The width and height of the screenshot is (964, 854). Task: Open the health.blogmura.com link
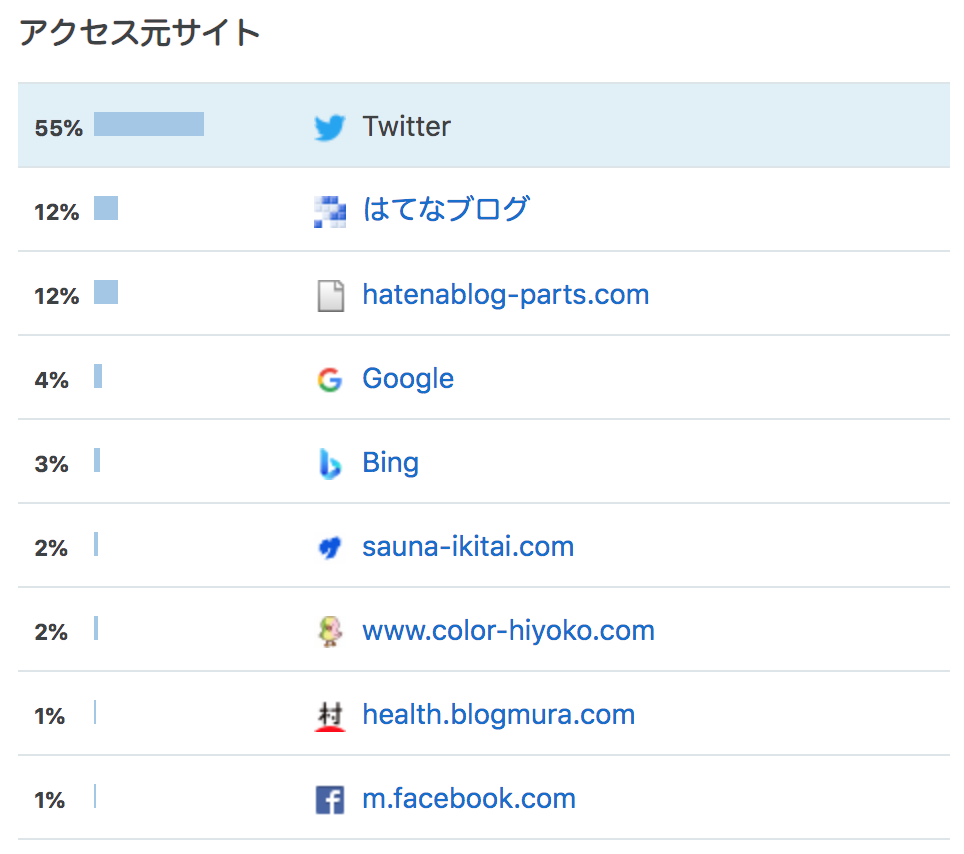pyautogui.click(x=499, y=715)
